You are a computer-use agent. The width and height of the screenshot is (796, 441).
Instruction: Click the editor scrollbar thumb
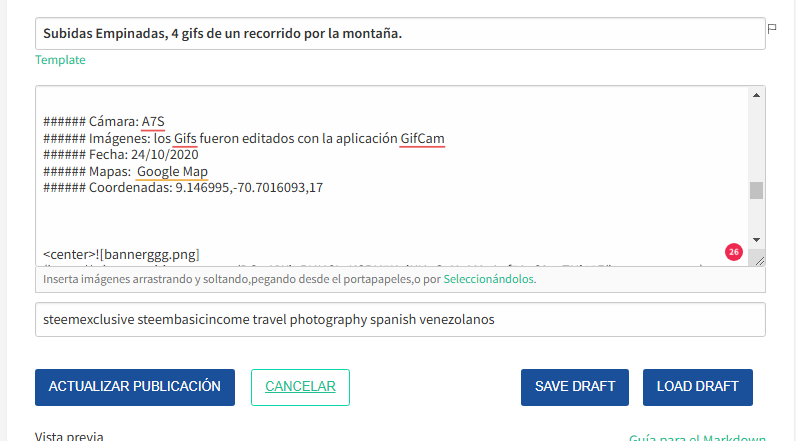[756, 190]
